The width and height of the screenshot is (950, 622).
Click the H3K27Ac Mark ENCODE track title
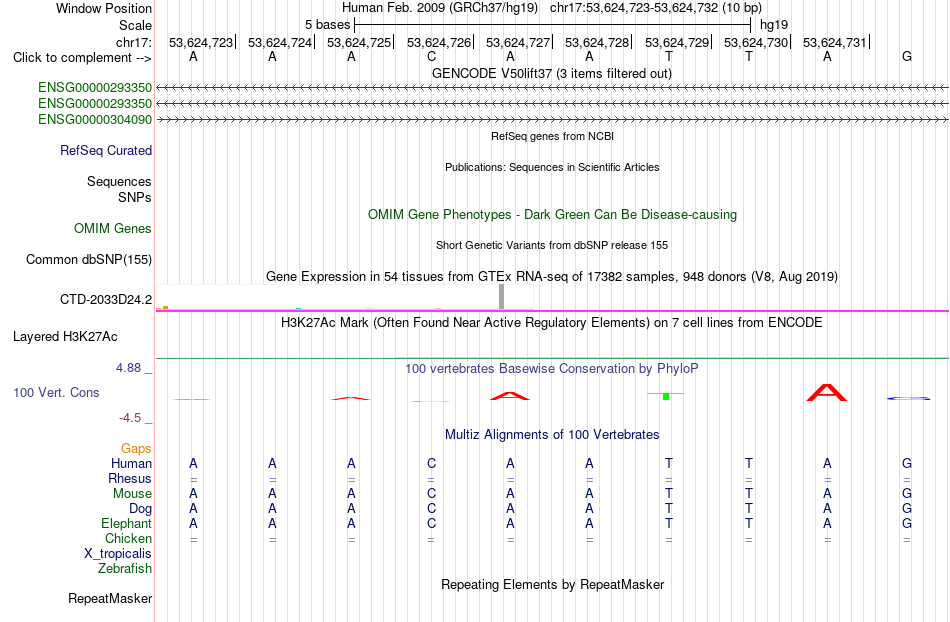point(552,322)
